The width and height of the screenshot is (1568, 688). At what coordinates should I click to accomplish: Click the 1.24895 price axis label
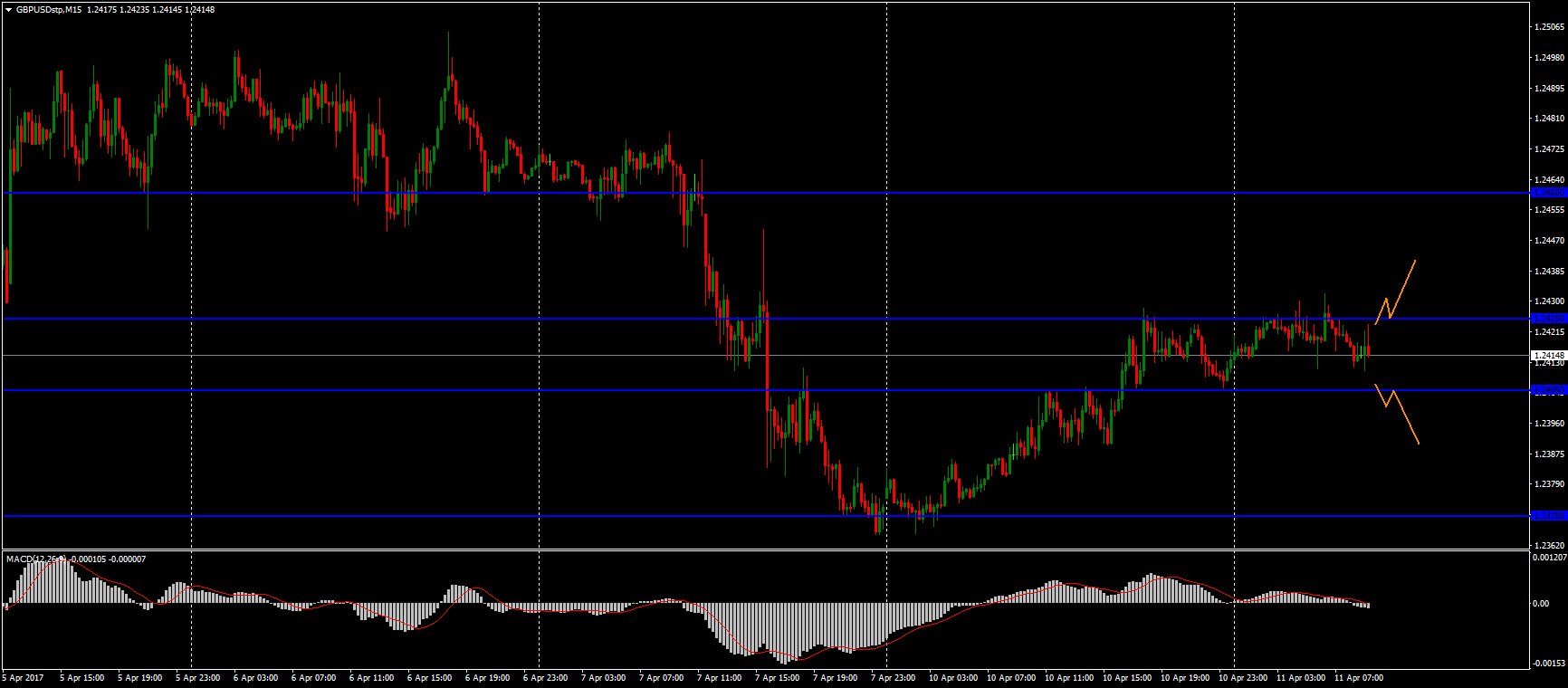tap(1550, 89)
